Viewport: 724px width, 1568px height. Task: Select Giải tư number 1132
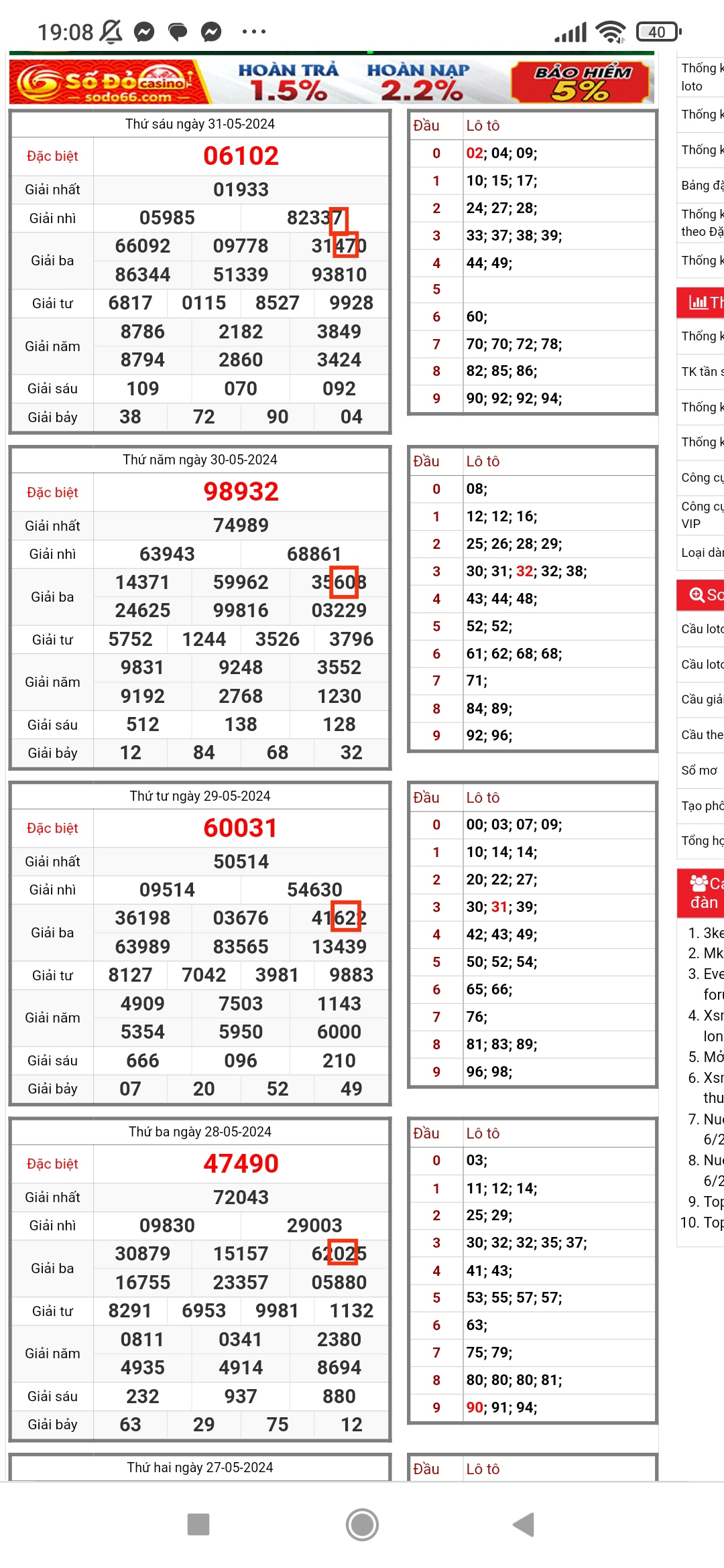(x=351, y=1311)
